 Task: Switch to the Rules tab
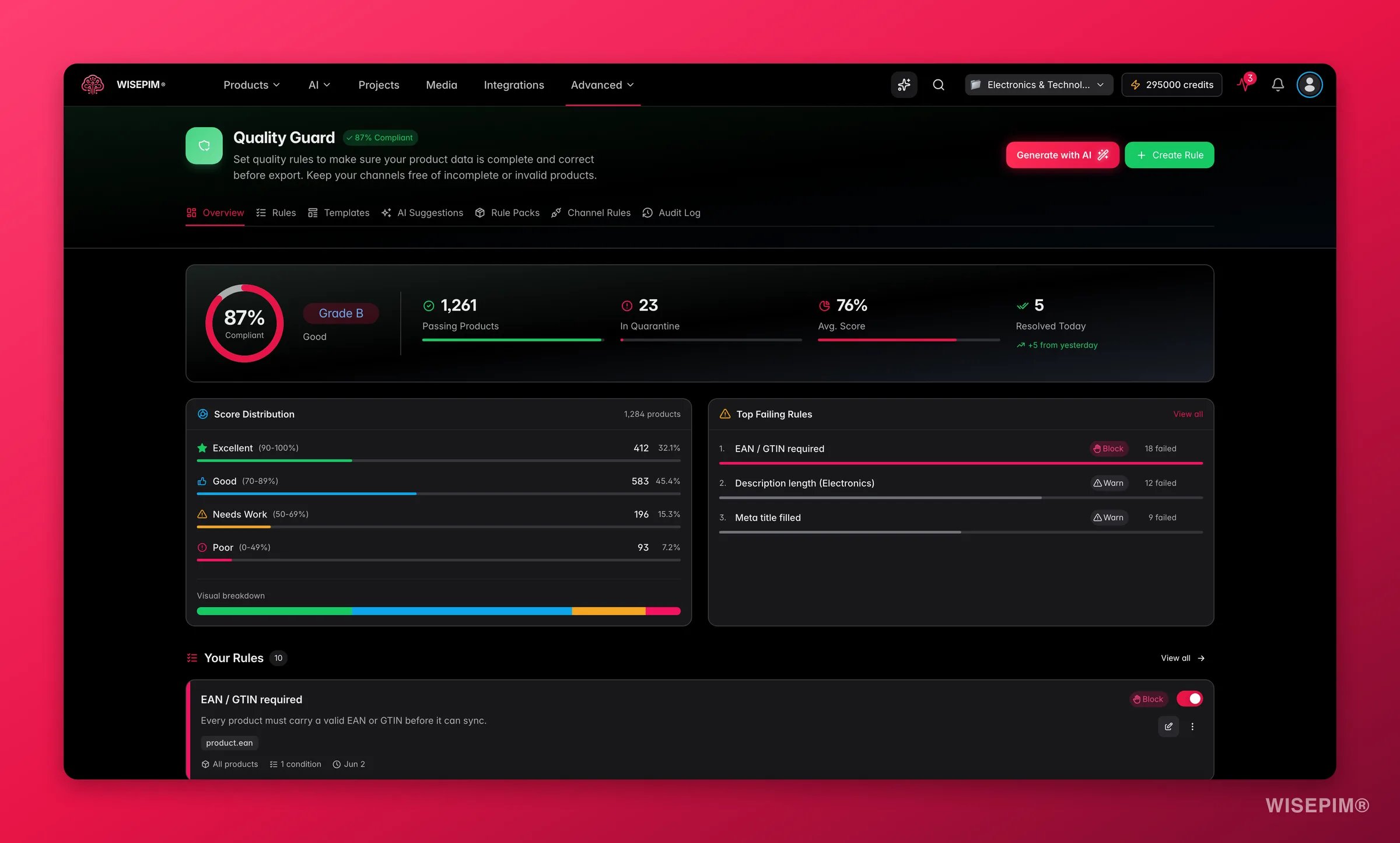click(x=276, y=212)
